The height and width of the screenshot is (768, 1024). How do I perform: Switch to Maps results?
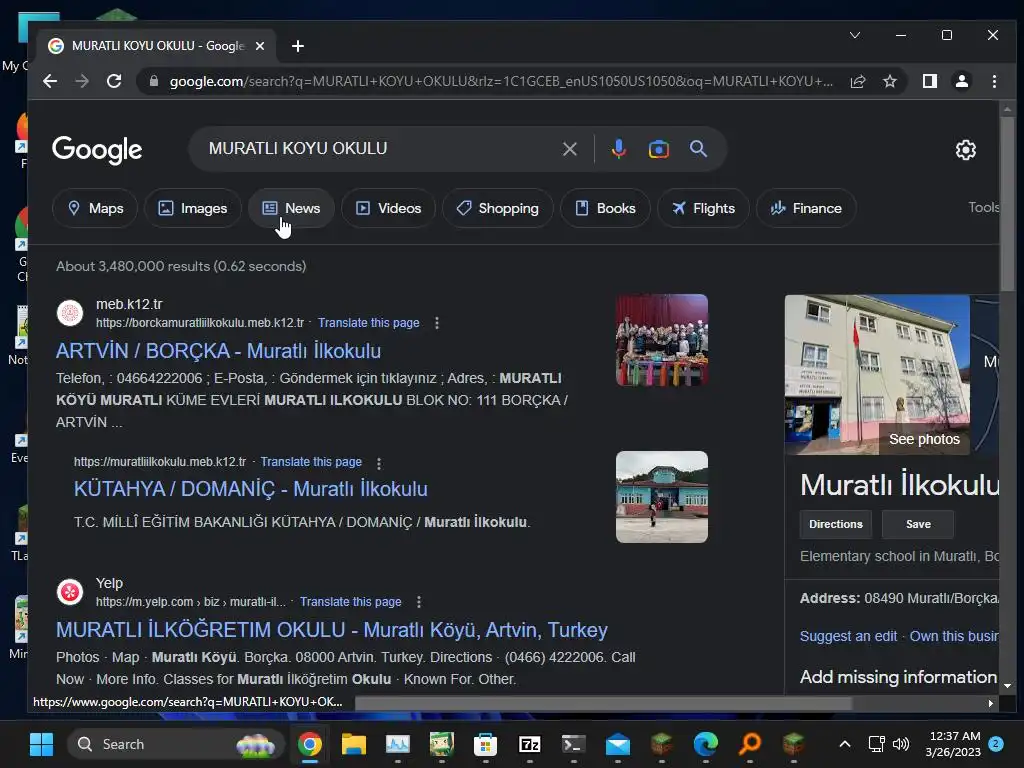pyautogui.click(x=95, y=208)
